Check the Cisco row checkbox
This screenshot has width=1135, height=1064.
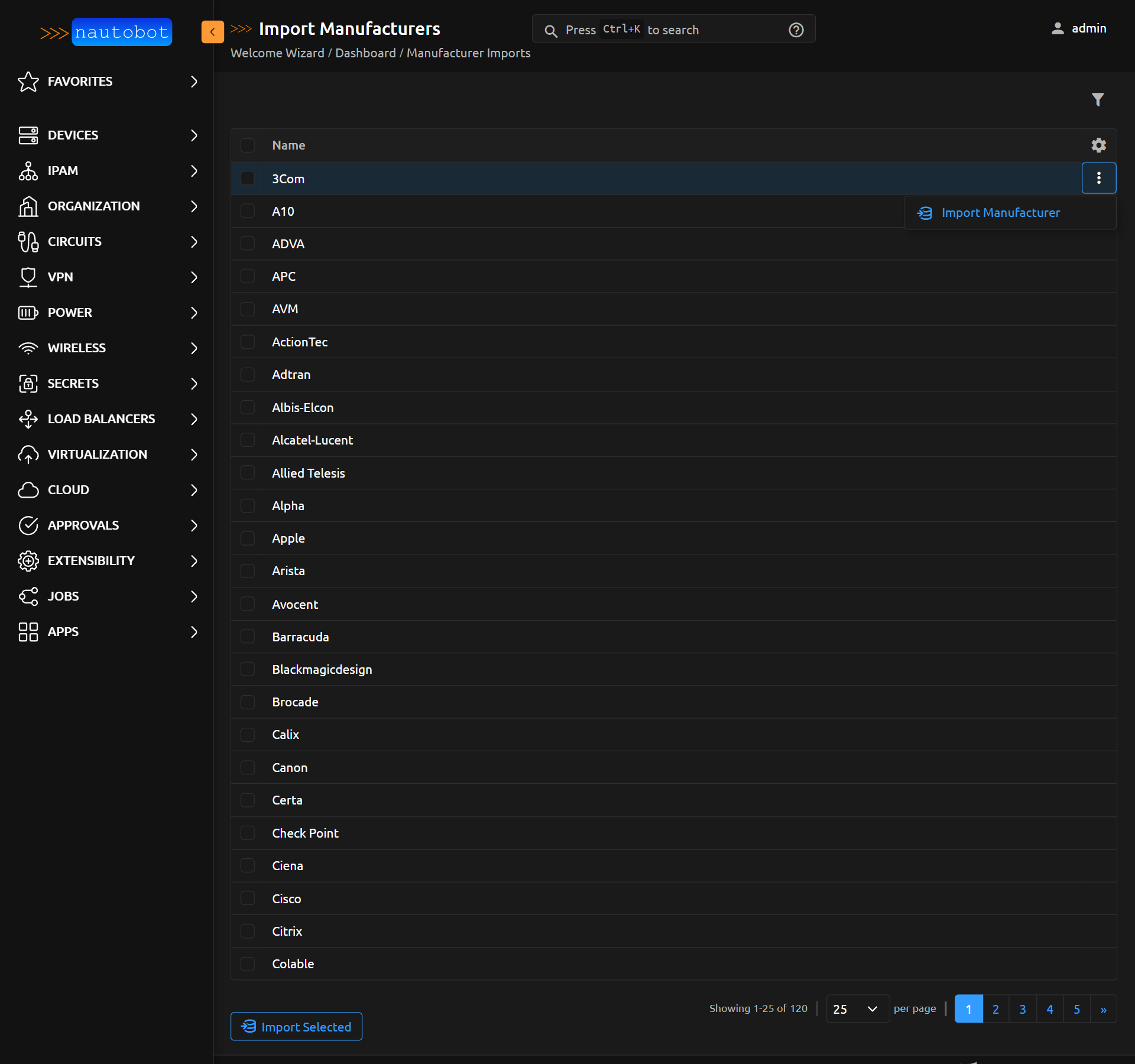point(248,898)
